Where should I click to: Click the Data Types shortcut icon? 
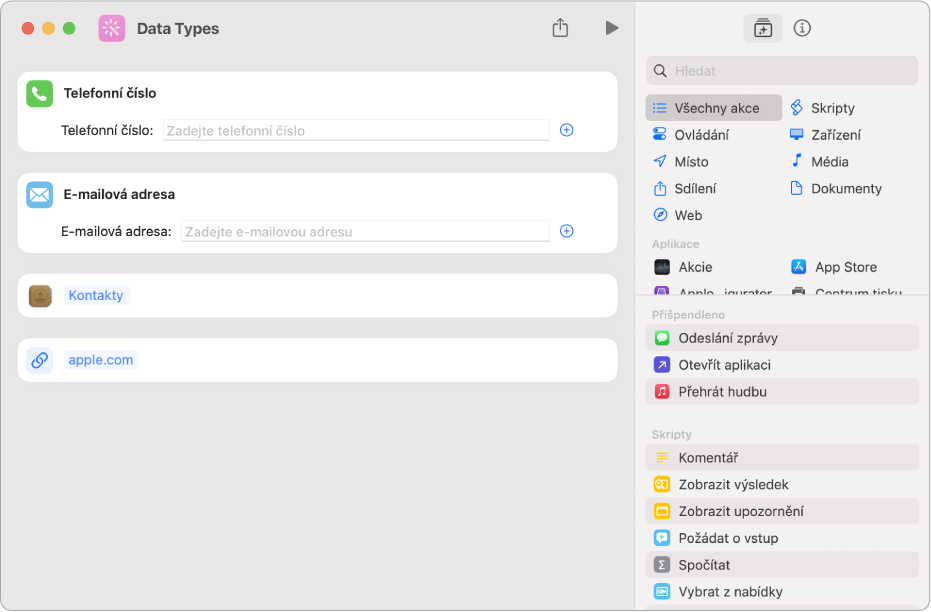tap(112, 28)
